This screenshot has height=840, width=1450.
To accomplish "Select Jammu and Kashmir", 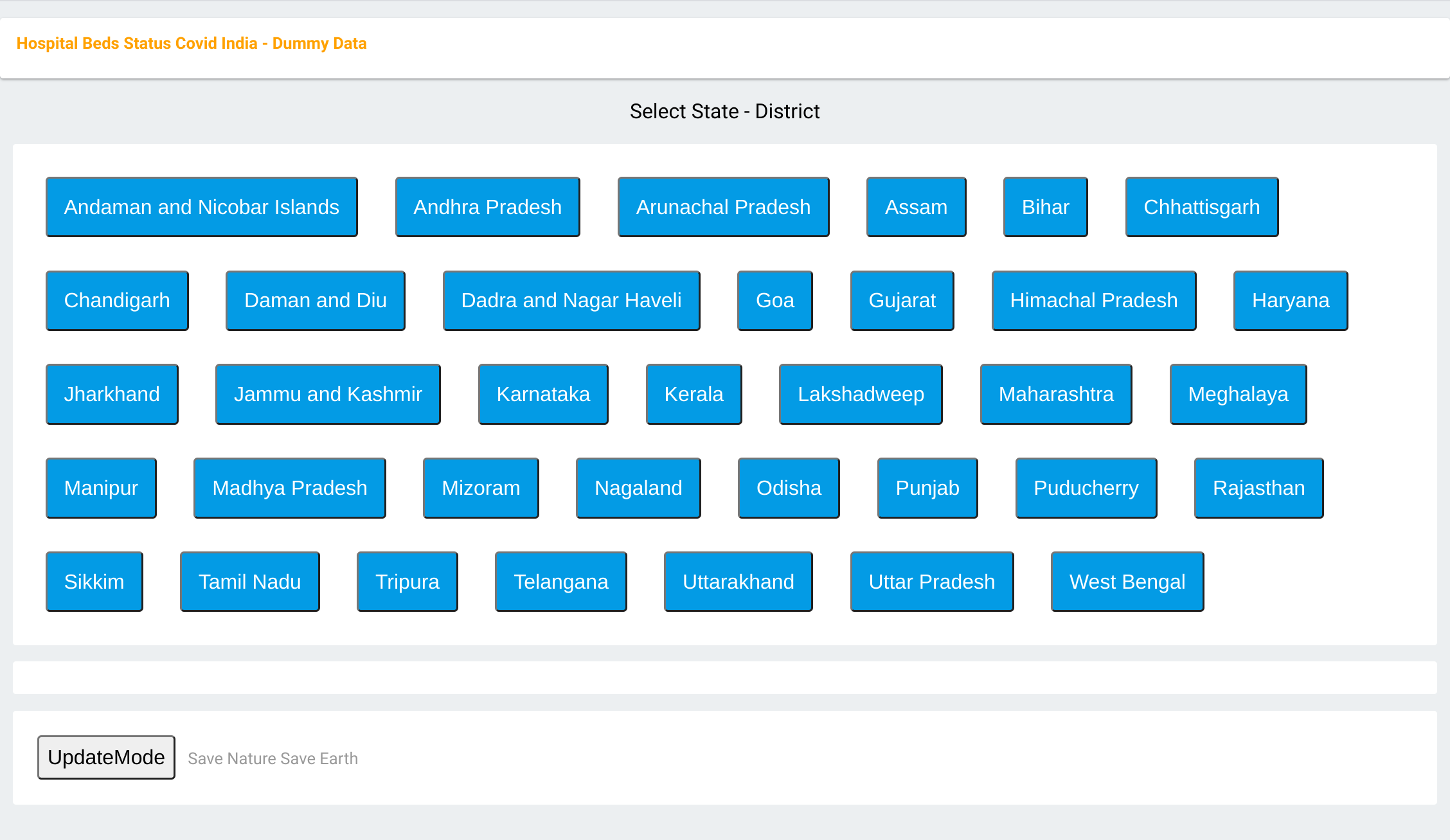I will (x=328, y=394).
